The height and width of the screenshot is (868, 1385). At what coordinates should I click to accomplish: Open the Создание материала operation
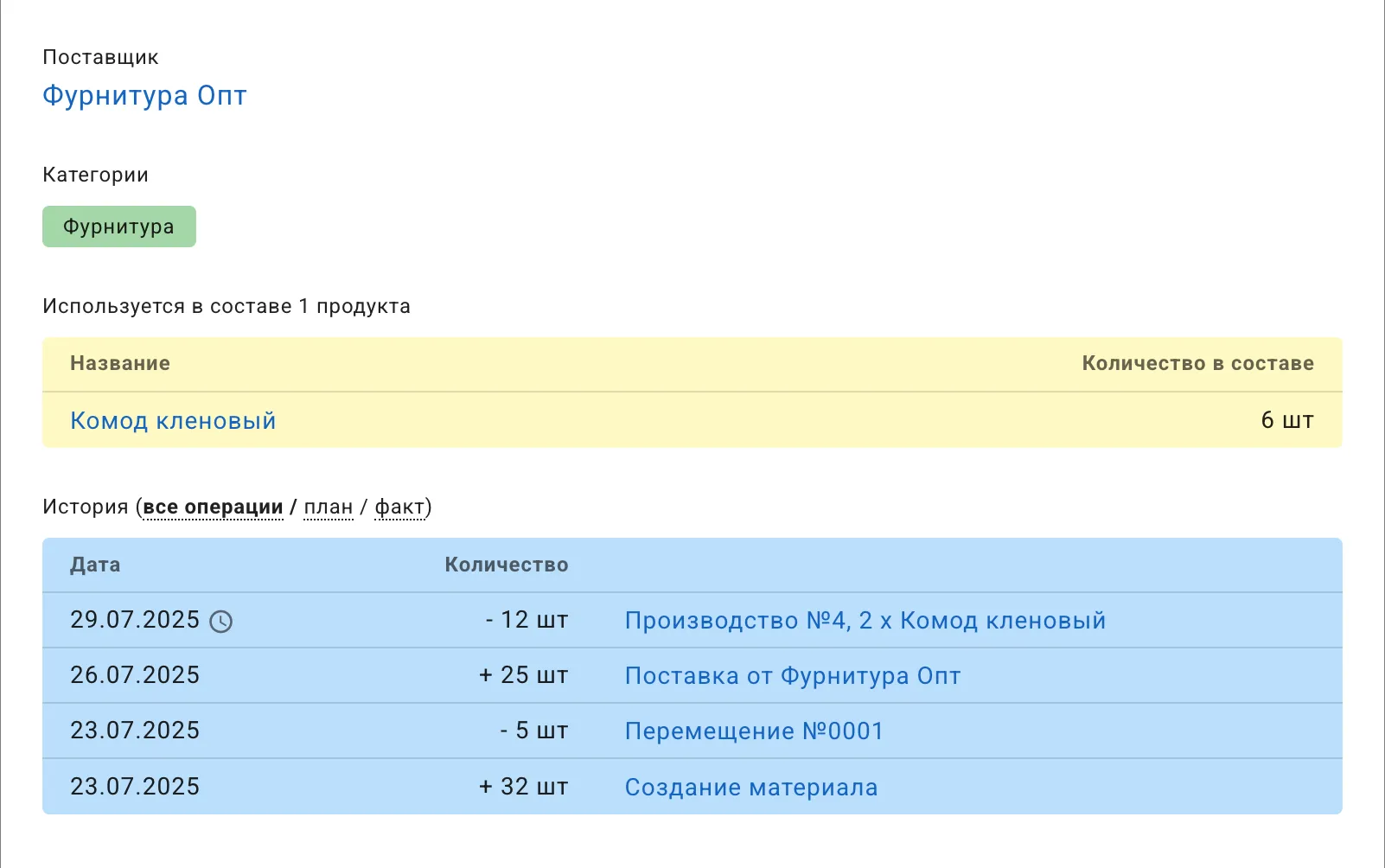(750, 787)
